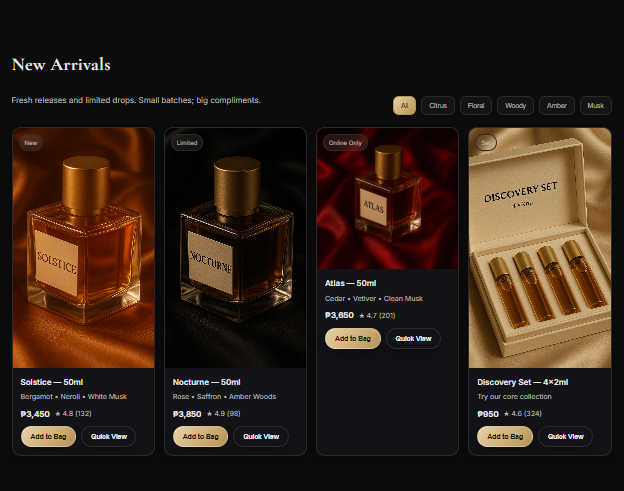The height and width of the screenshot is (491, 624).
Task: Click the Online Only badge on Atlas
Action: click(x=345, y=143)
